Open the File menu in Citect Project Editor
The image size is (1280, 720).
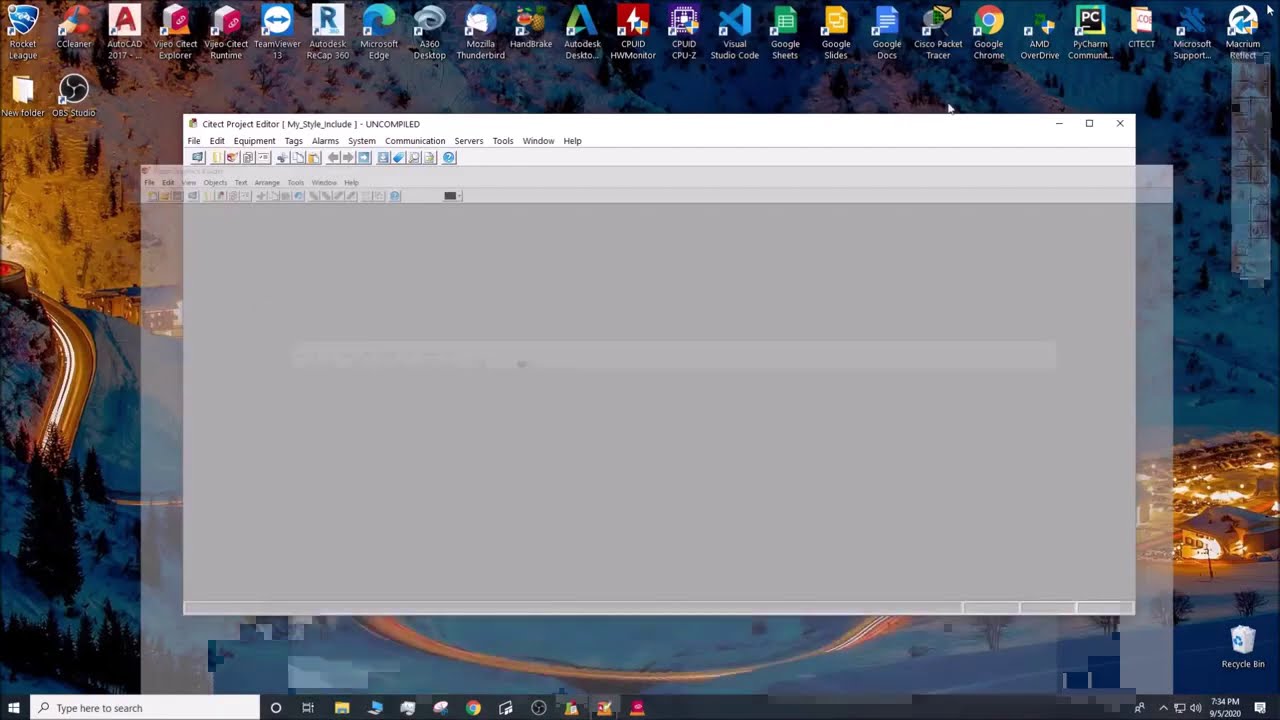[x=194, y=141]
